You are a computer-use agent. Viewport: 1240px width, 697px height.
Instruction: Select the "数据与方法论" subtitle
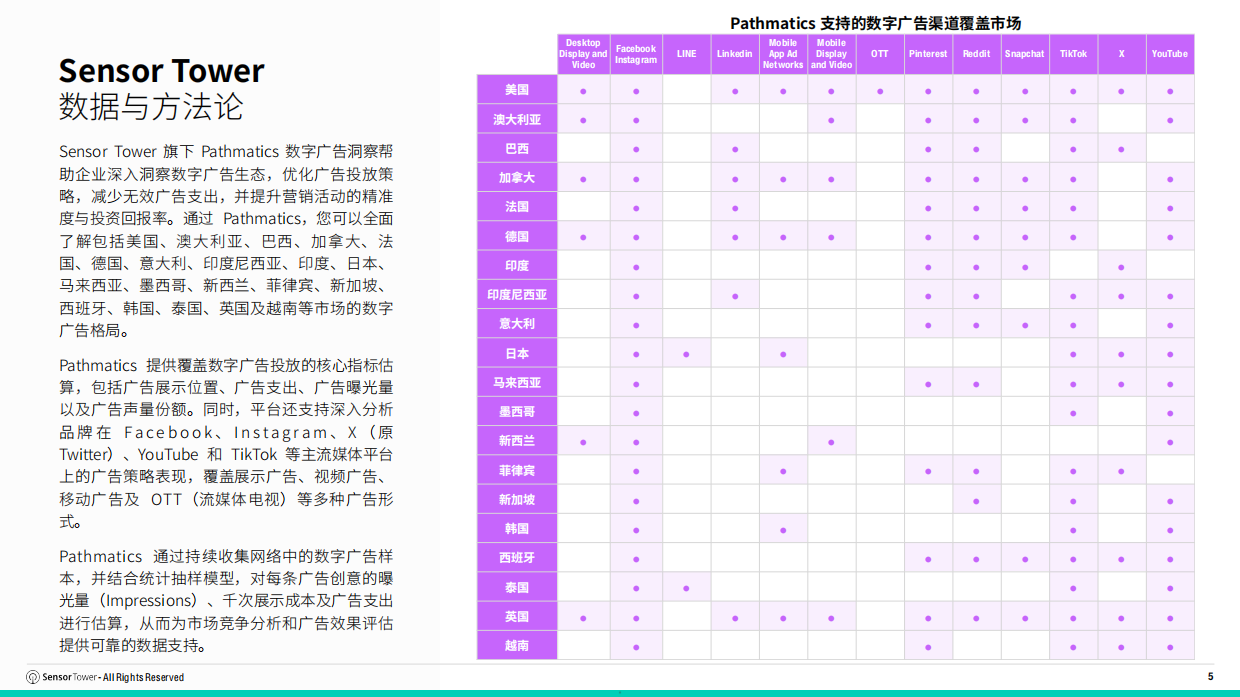(x=151, y=106)
